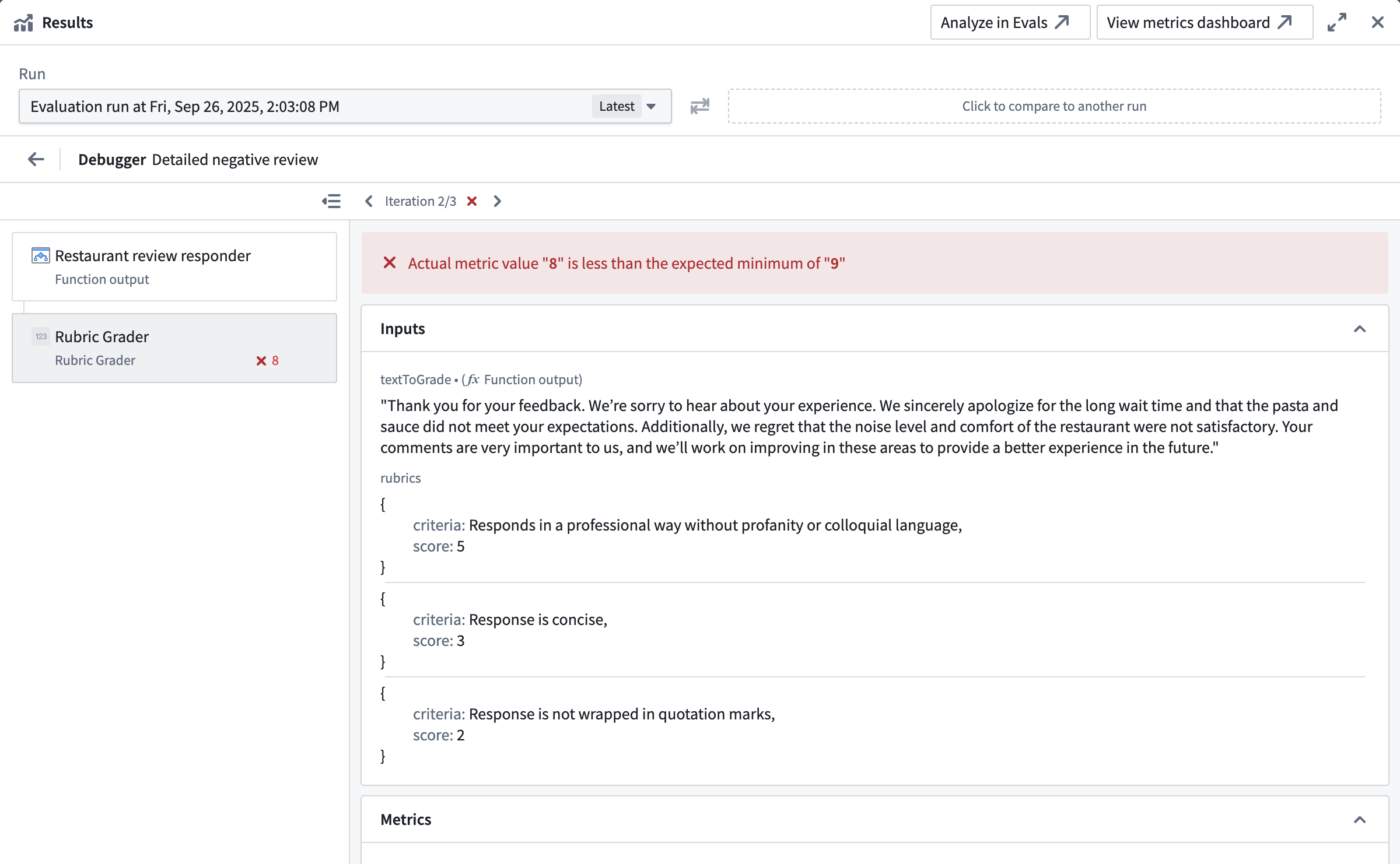Click the Results bar chart icon
The width and height of the screenshot is (1400, 864).
point(23,22)
